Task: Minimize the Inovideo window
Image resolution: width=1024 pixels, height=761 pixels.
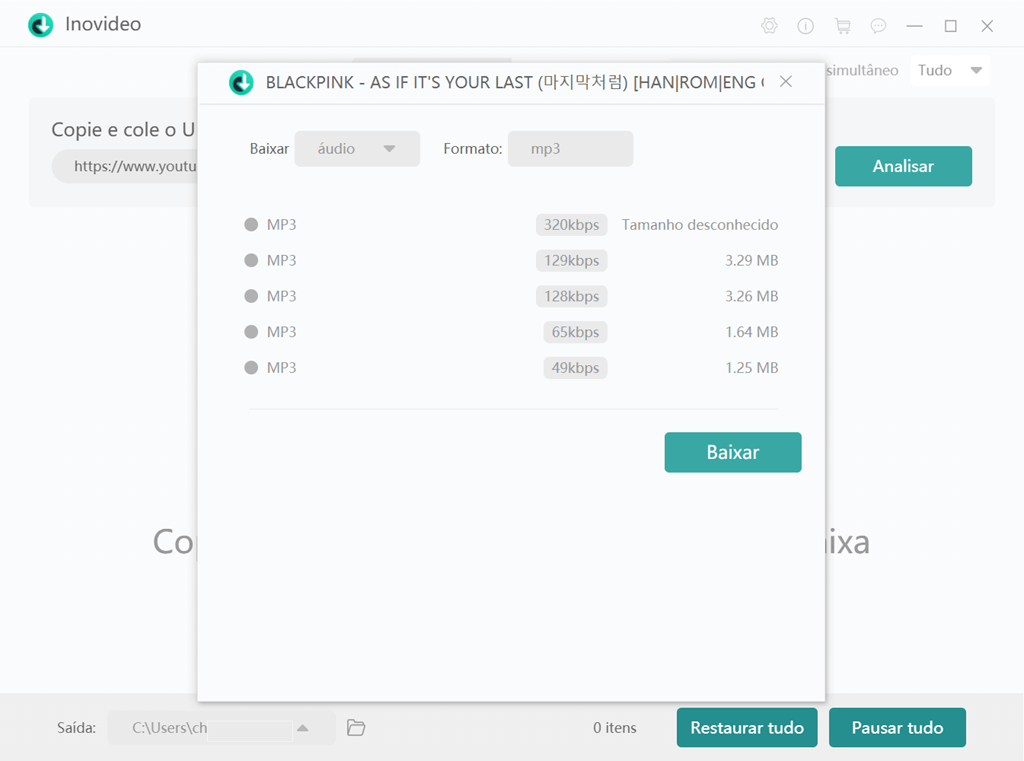Action: point(914,25)
